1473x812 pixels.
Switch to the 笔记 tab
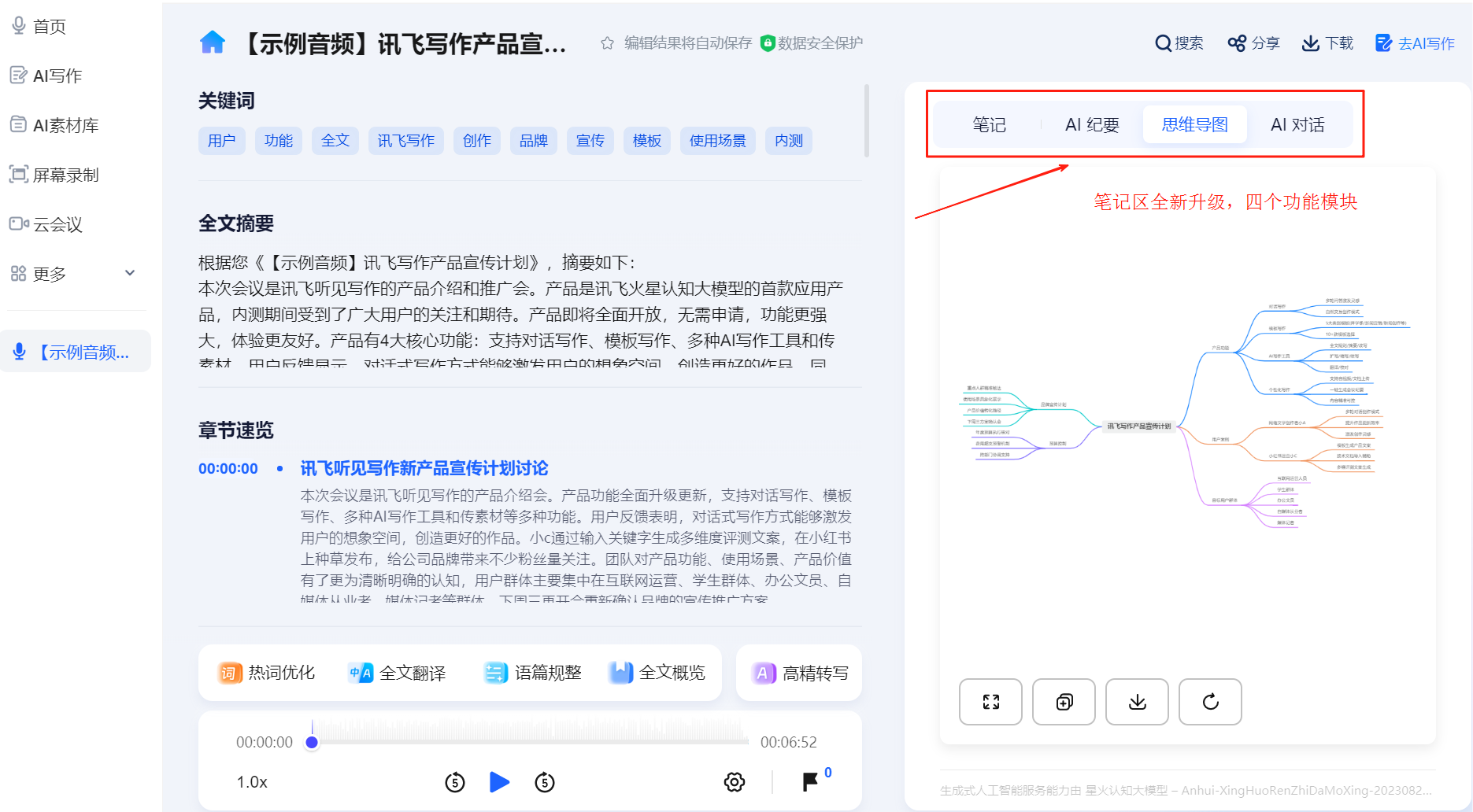pos(989,124)
